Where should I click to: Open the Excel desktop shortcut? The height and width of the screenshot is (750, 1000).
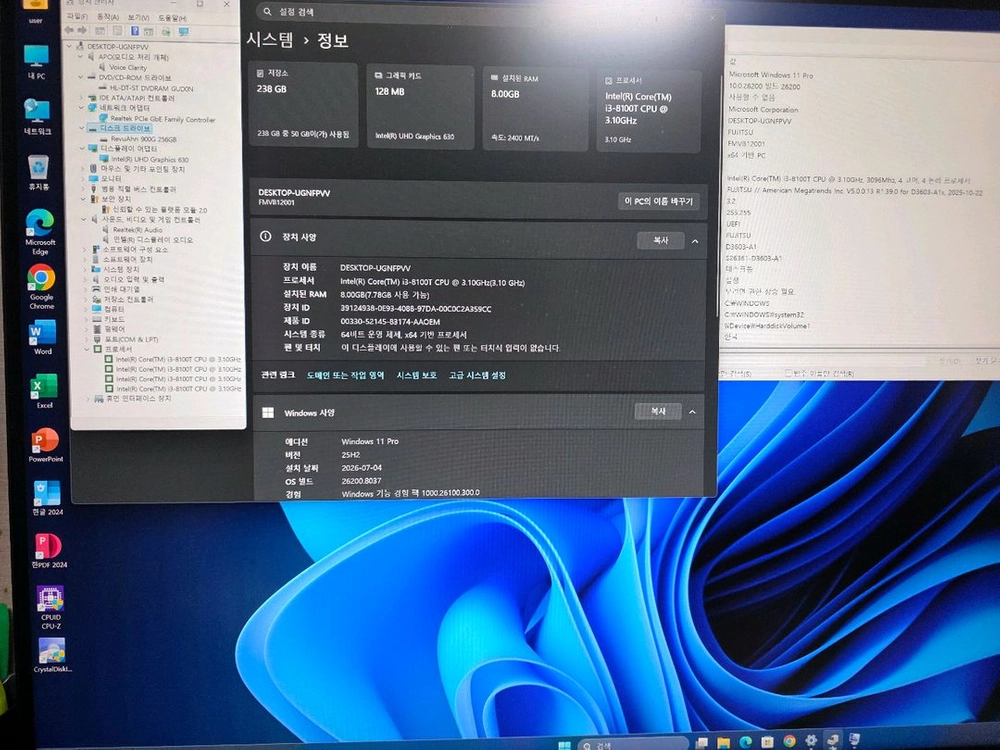click(45, 391)
